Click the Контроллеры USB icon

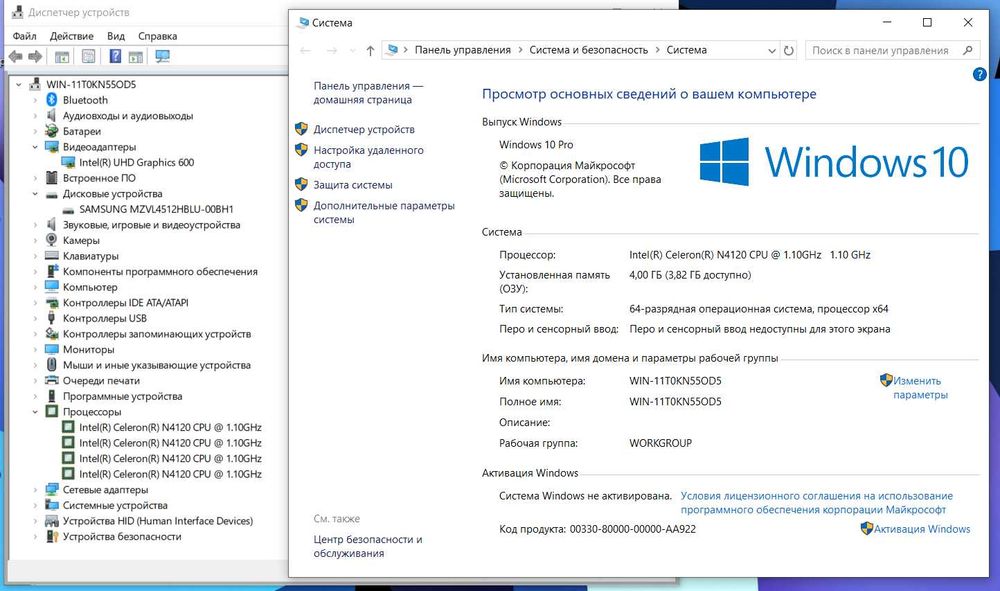[52, 318]
